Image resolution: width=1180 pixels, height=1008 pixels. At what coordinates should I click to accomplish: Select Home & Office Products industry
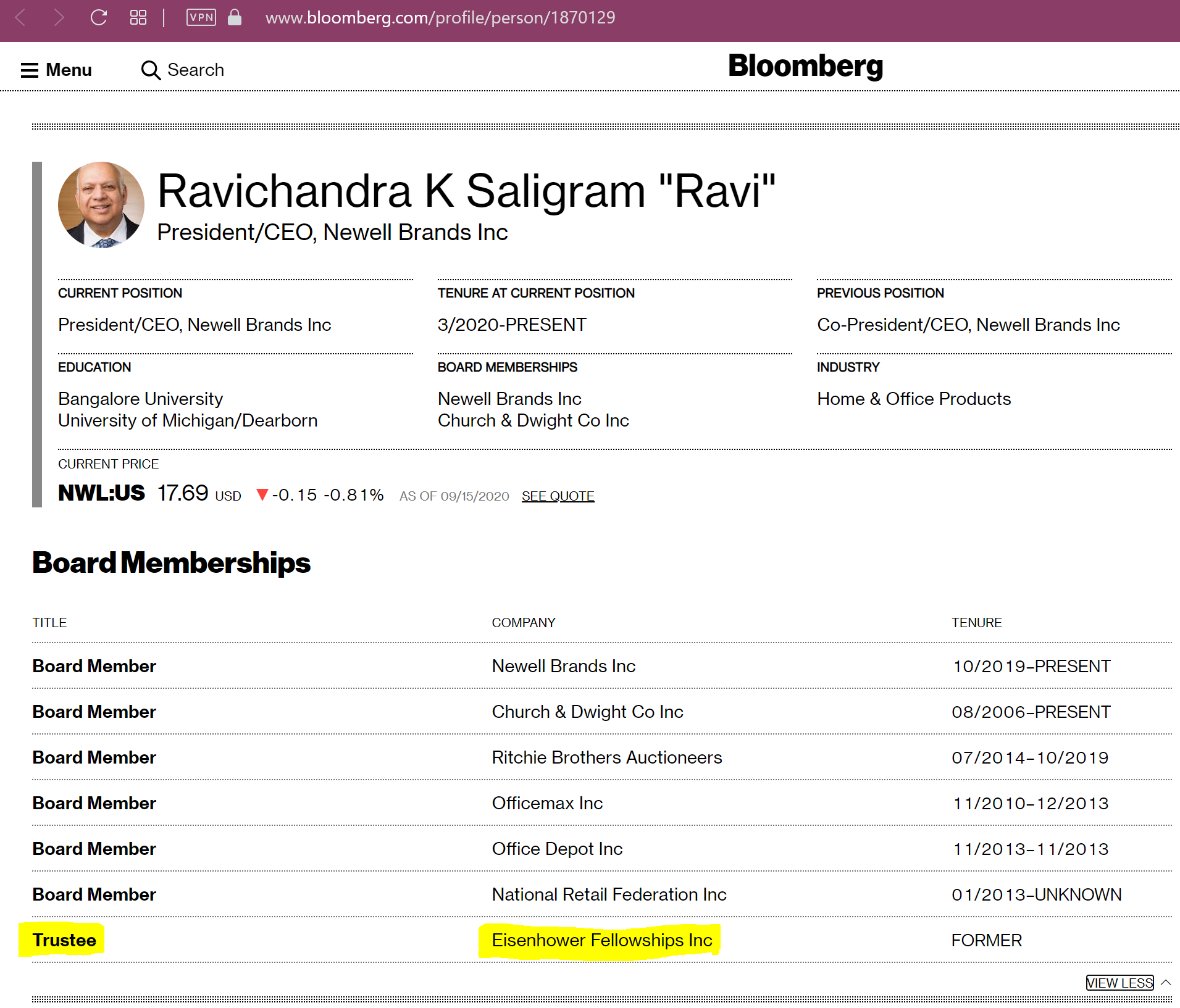coord(914,399)
